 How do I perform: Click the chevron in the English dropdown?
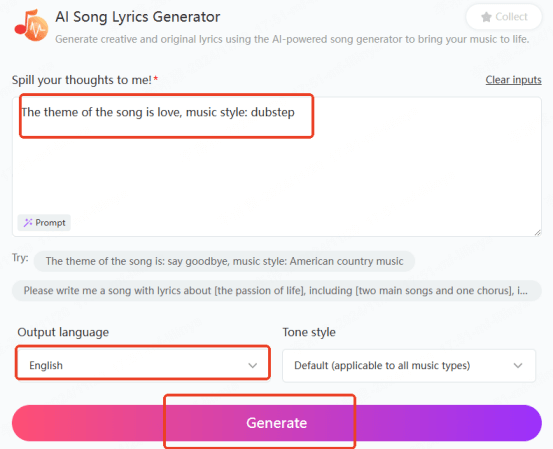(253, 365)
